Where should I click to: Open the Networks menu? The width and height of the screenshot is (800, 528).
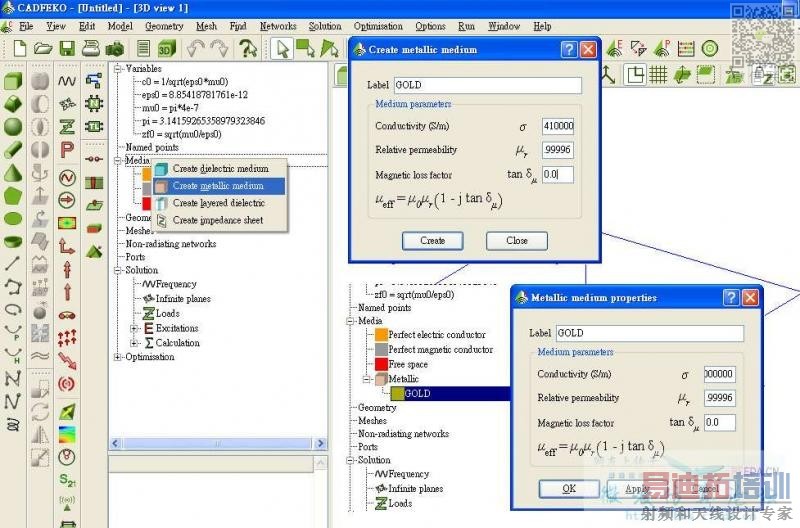tap(278, 26)
